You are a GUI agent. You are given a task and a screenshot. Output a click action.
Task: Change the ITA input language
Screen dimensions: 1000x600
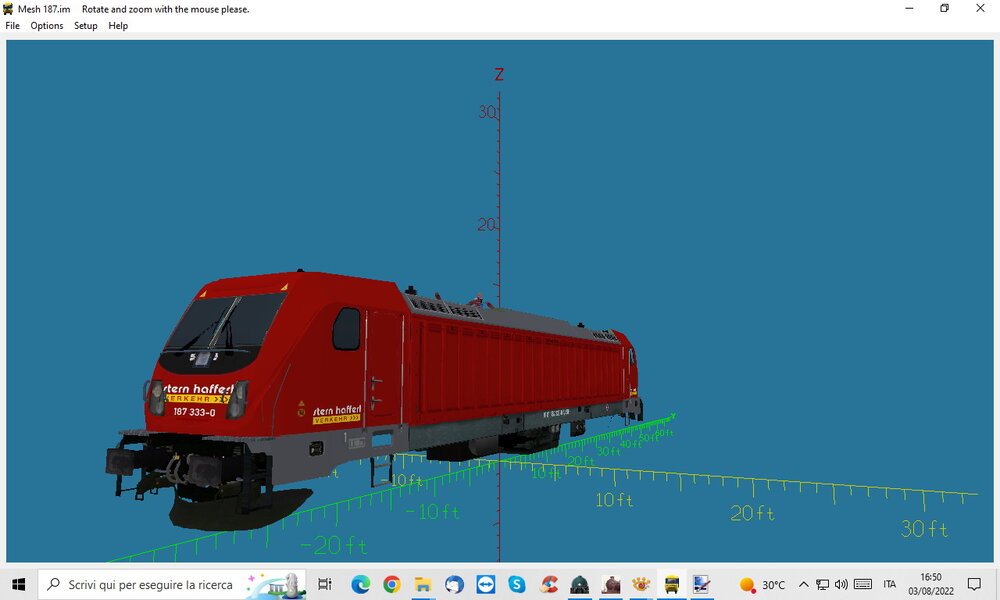tap(890, 584)
